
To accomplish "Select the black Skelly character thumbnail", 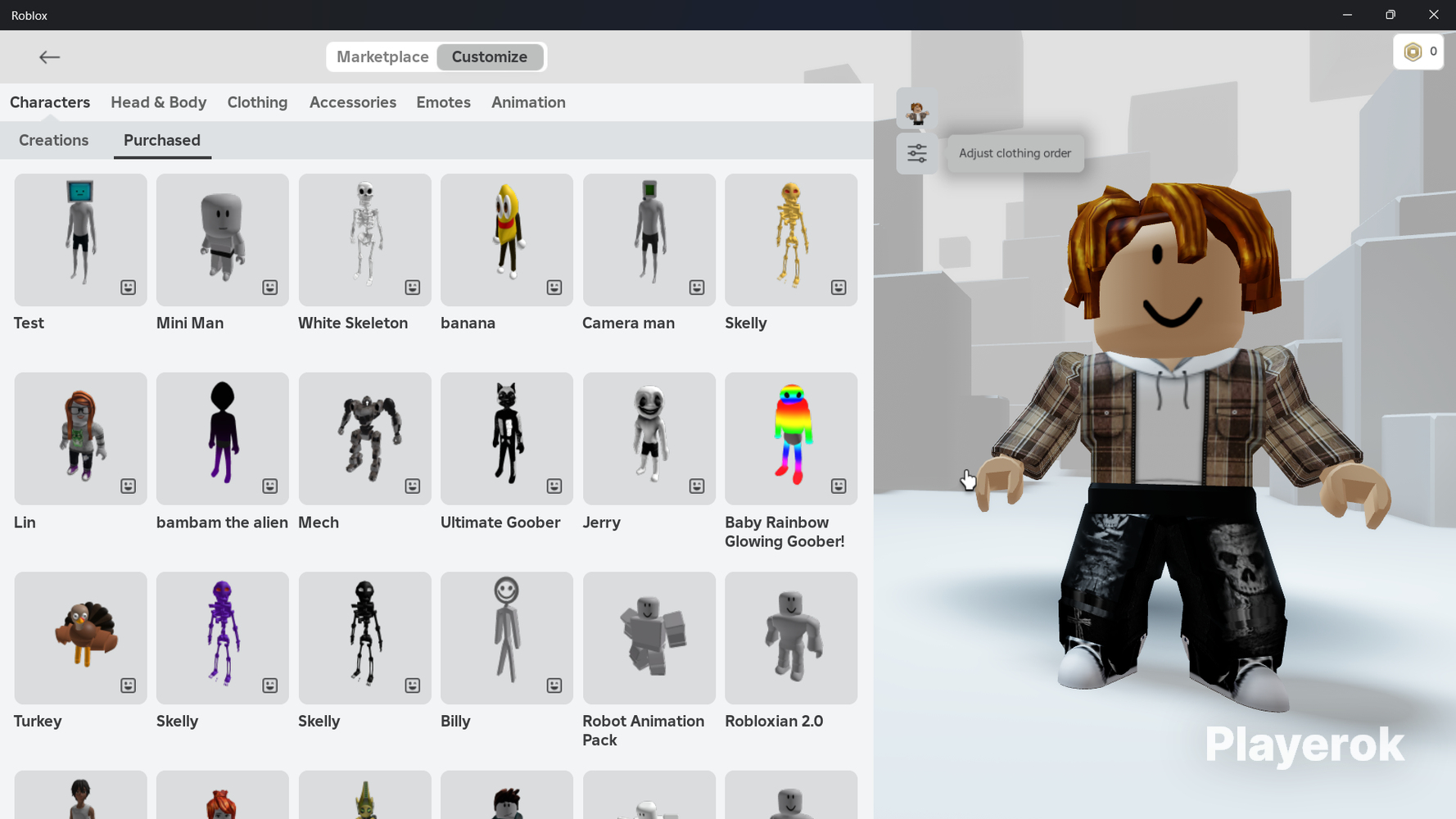I will pos(364,638).
